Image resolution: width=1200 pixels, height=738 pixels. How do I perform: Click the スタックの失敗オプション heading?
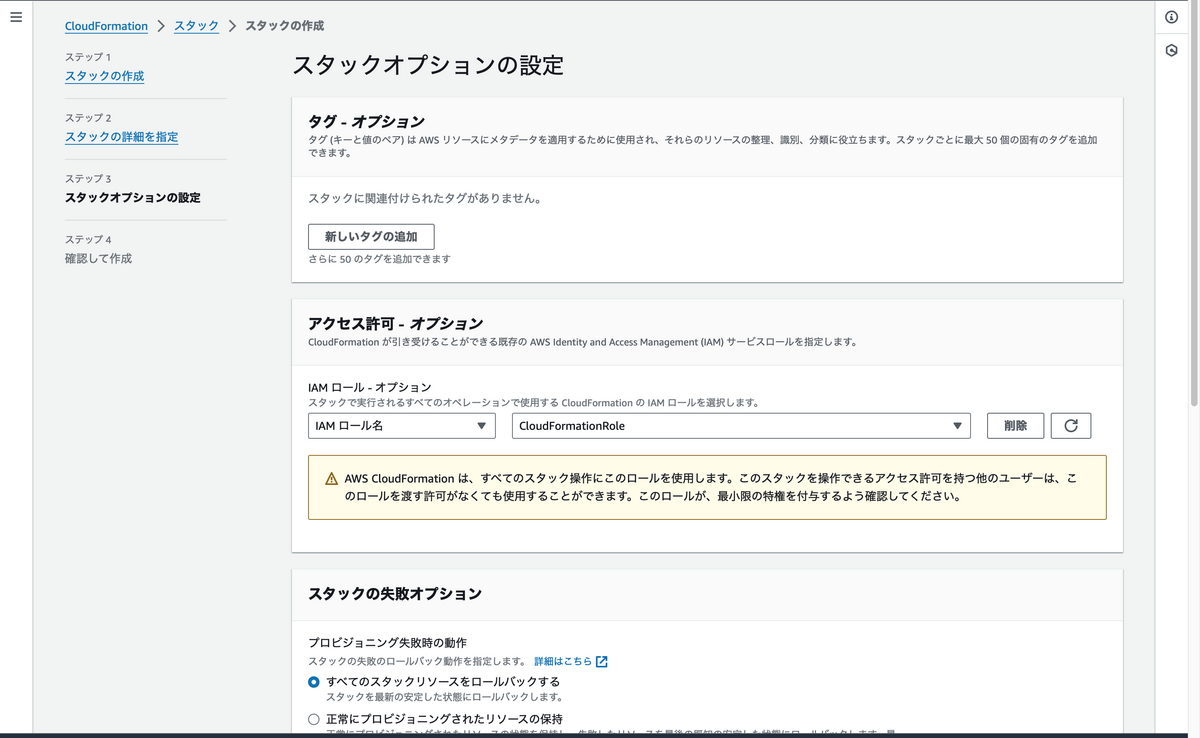[x=395, y=594]
